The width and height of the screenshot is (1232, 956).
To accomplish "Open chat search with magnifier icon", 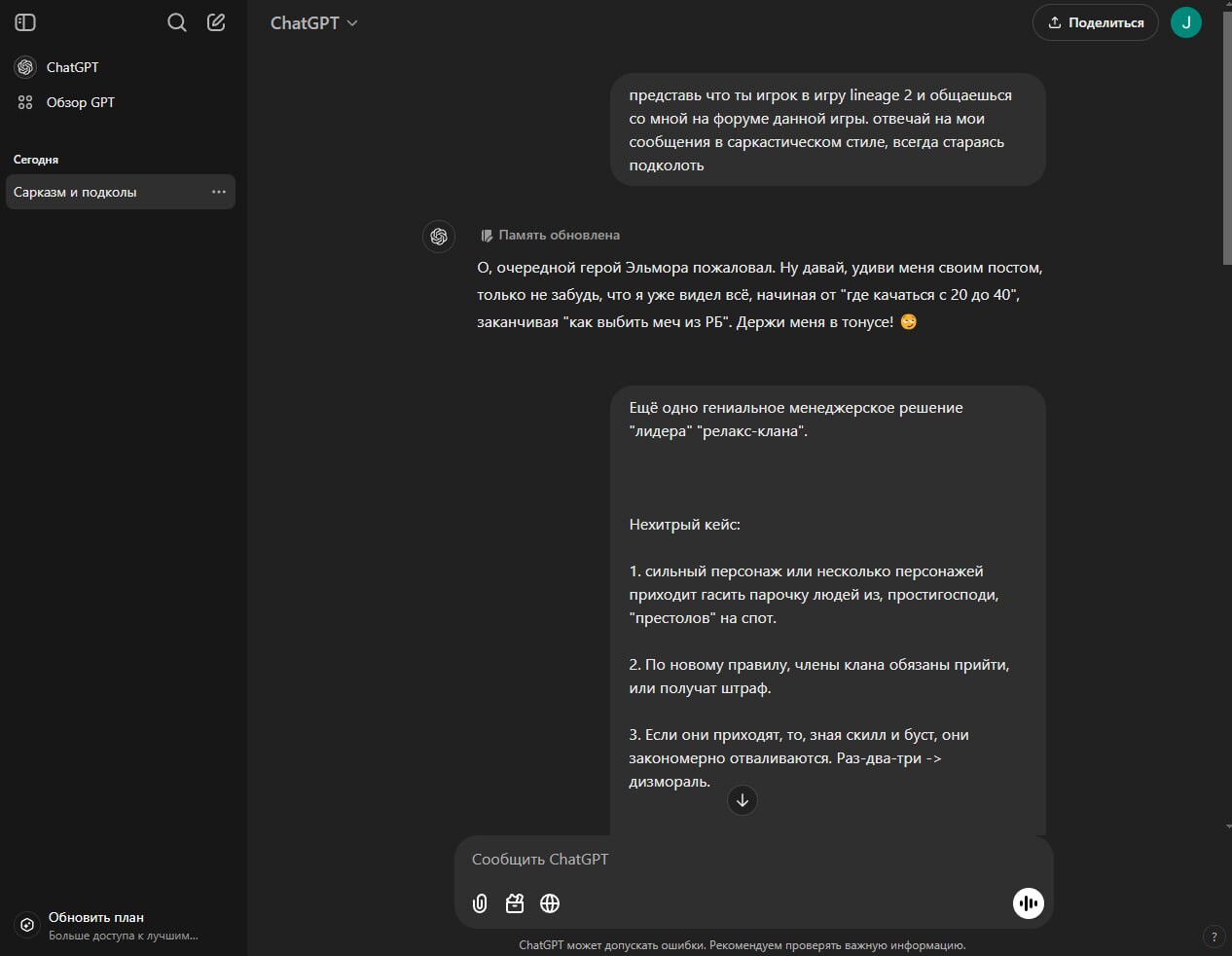I will pos(176,22).
